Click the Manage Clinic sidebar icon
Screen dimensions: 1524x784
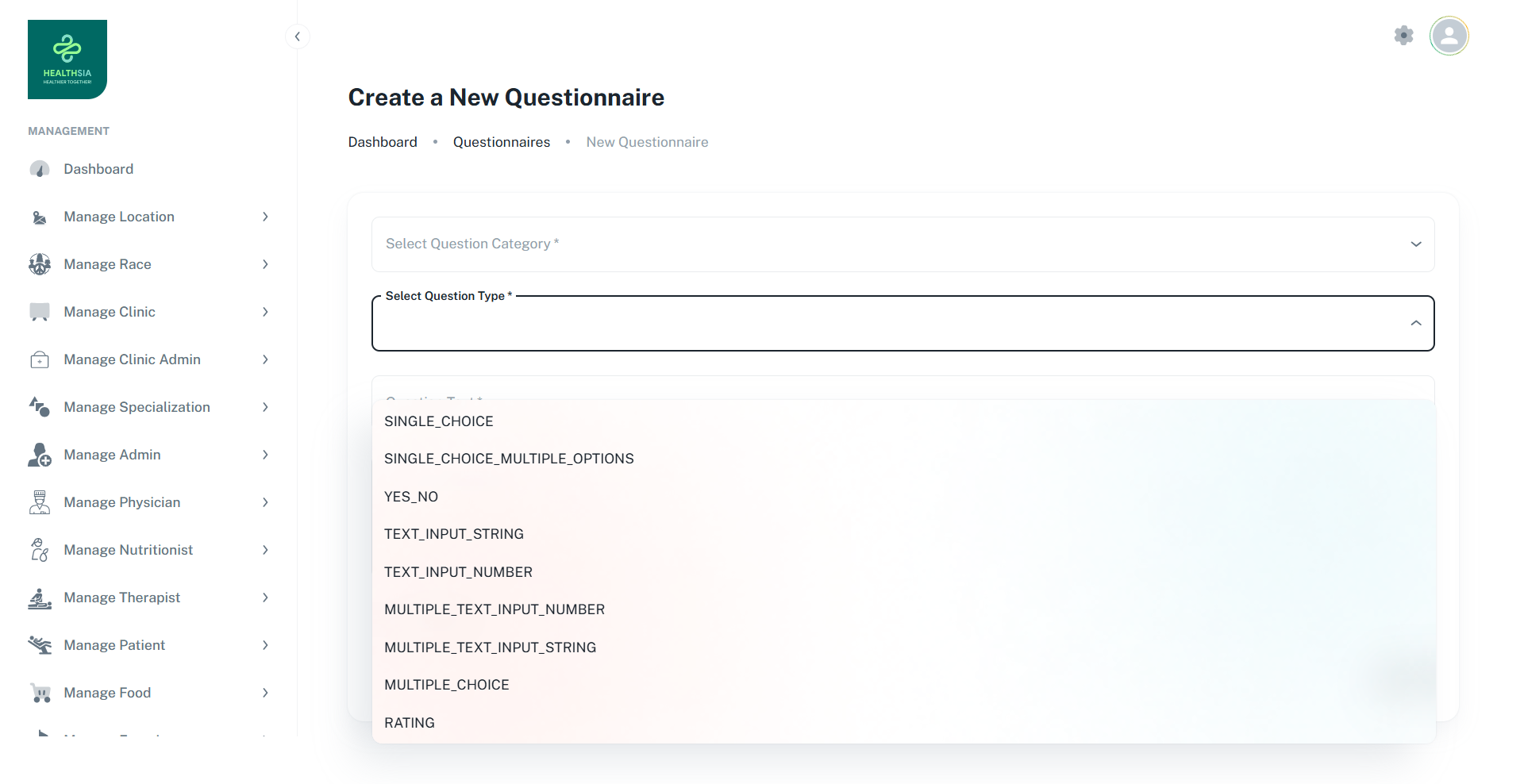pyautogui.click(x=40, y=312)
